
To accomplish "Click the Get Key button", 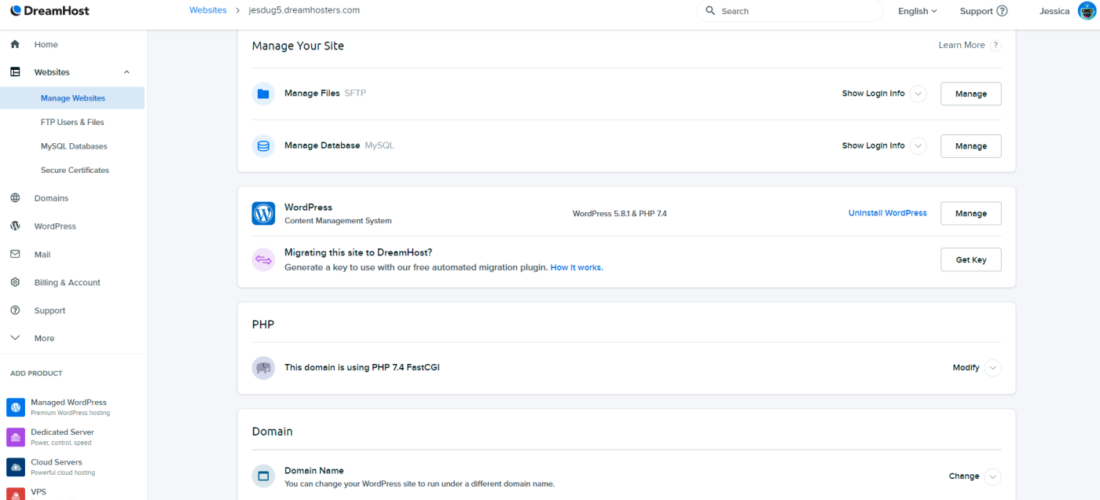I will [971, 259].
